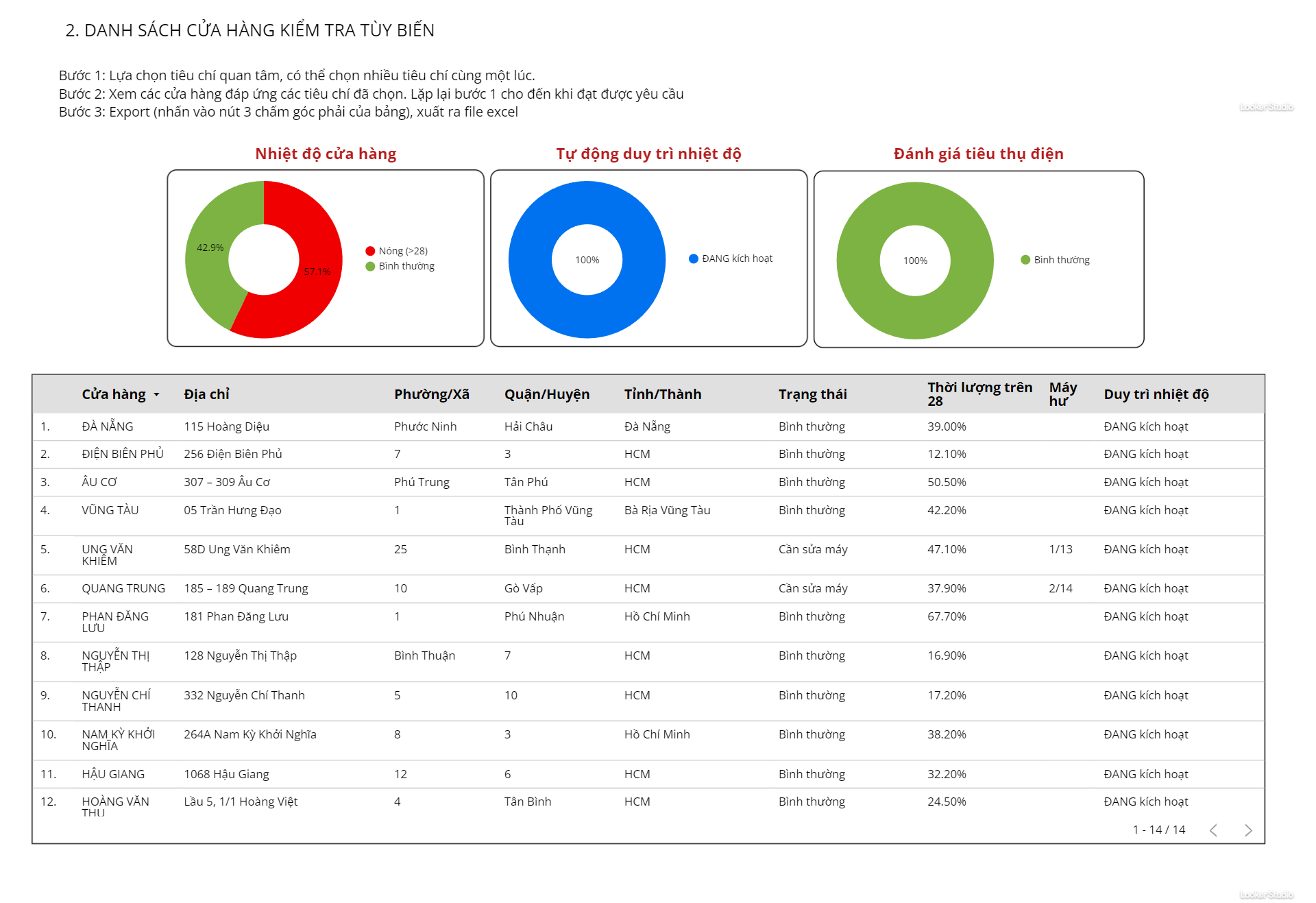
Task: Sort by Quận/Huyện column header
Action: coord(546,394)
